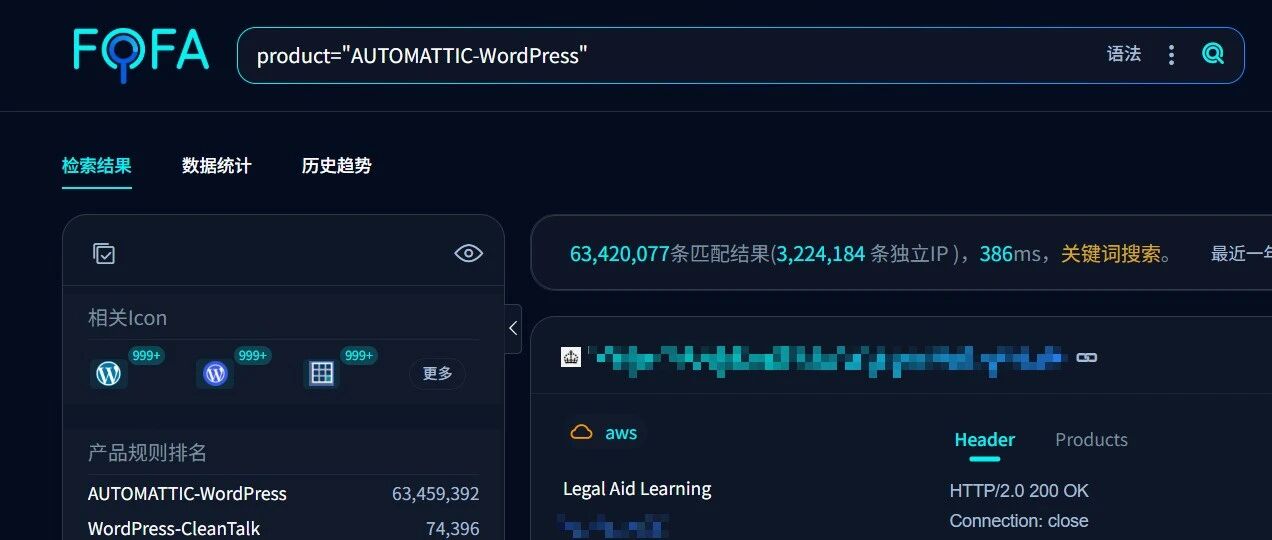
Task: Click the 关键词搜索 link
Action: pyautogui.click(x=1111, y=254)
